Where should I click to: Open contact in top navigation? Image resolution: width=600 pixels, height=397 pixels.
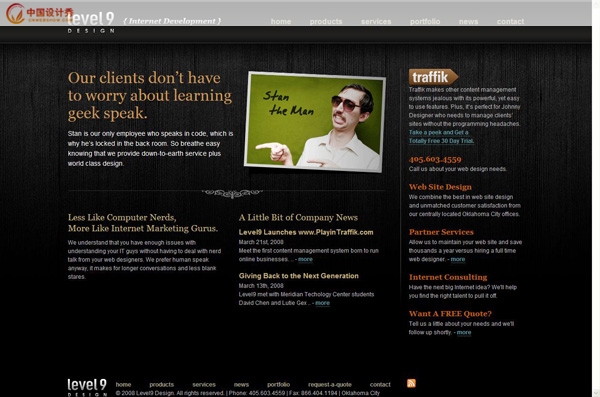tap(510, 21)
